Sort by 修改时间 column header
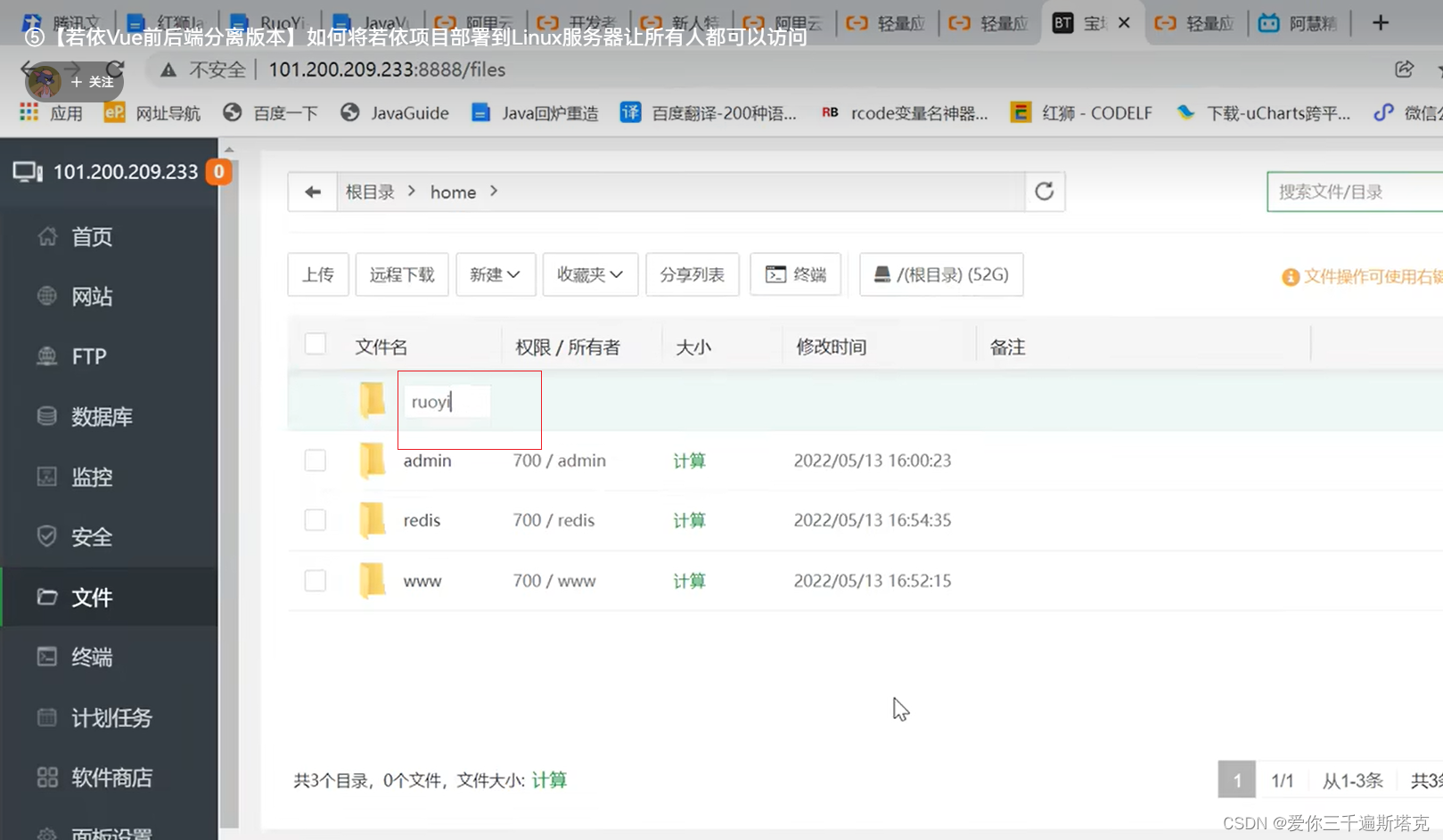This screenshot has width=1443, height=840. pyautogui.click(x=832, y=347)
